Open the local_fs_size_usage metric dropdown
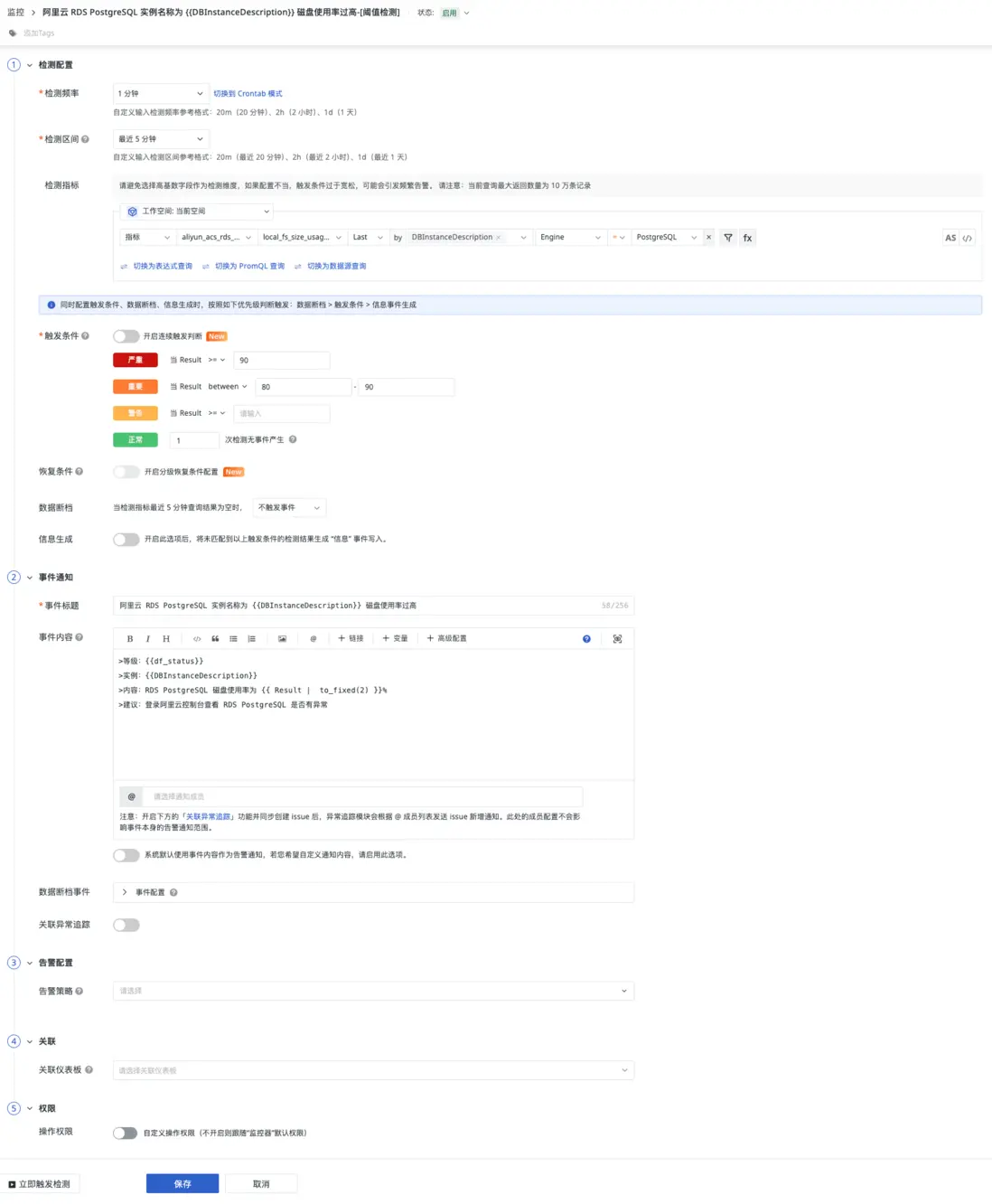This screenshot has width=992, height=1204. pyautogui.click(x=302, y=238)
